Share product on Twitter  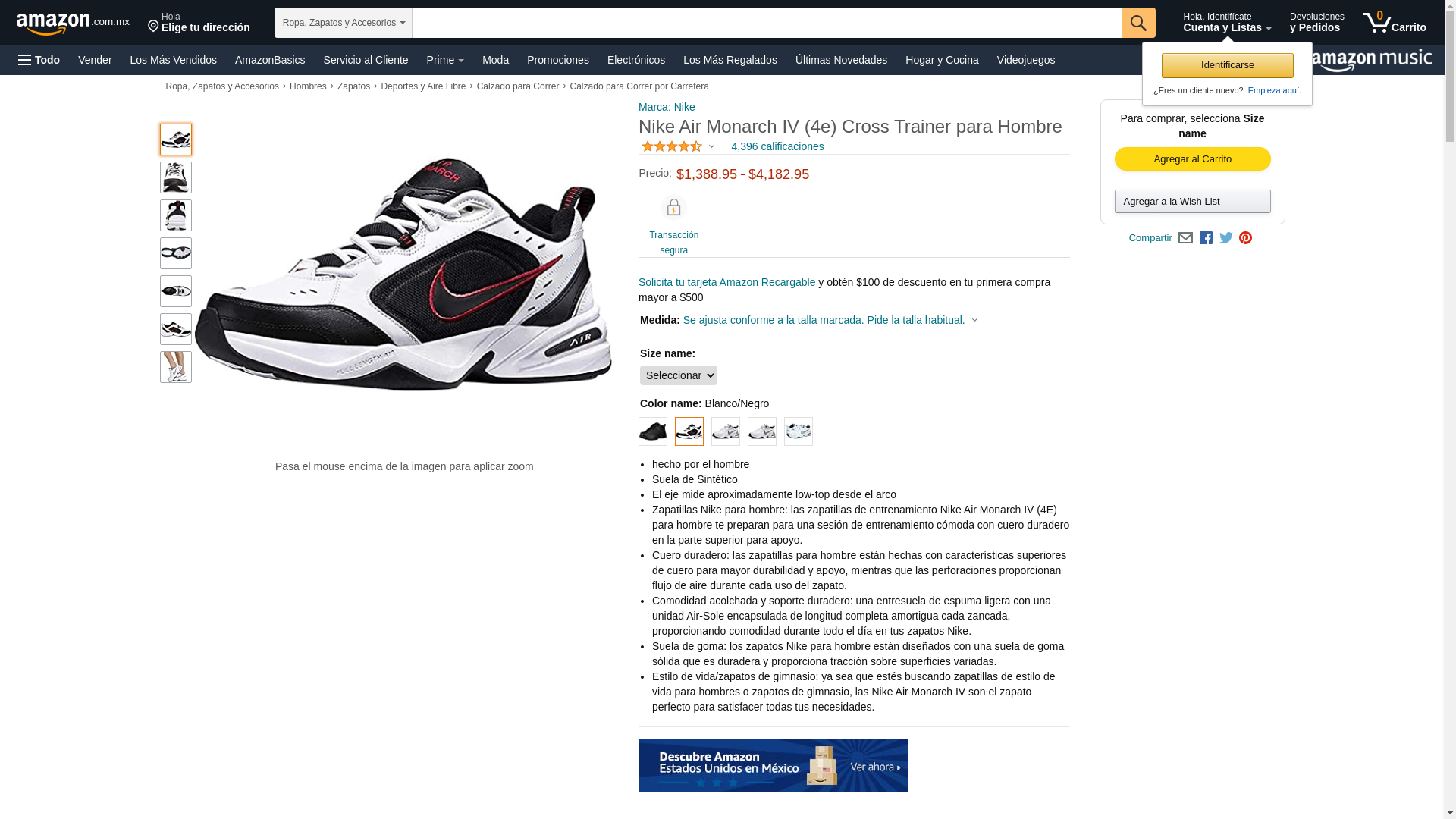pyautogui.click(x=1226, y=238)
